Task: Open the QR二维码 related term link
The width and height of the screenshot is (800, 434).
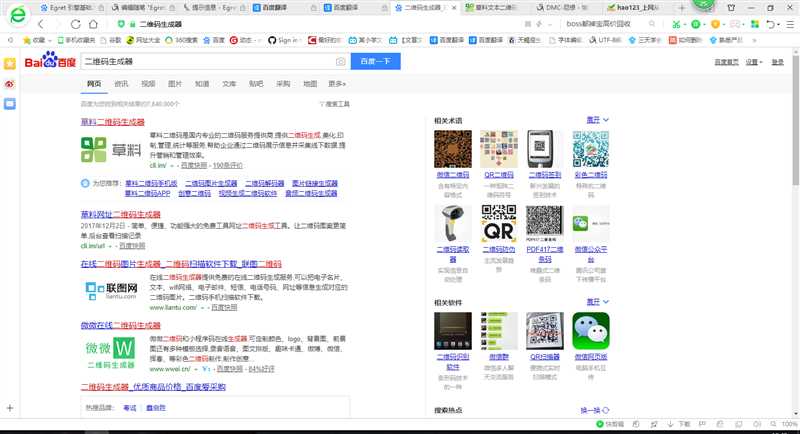Action: [x=499, y=174]
